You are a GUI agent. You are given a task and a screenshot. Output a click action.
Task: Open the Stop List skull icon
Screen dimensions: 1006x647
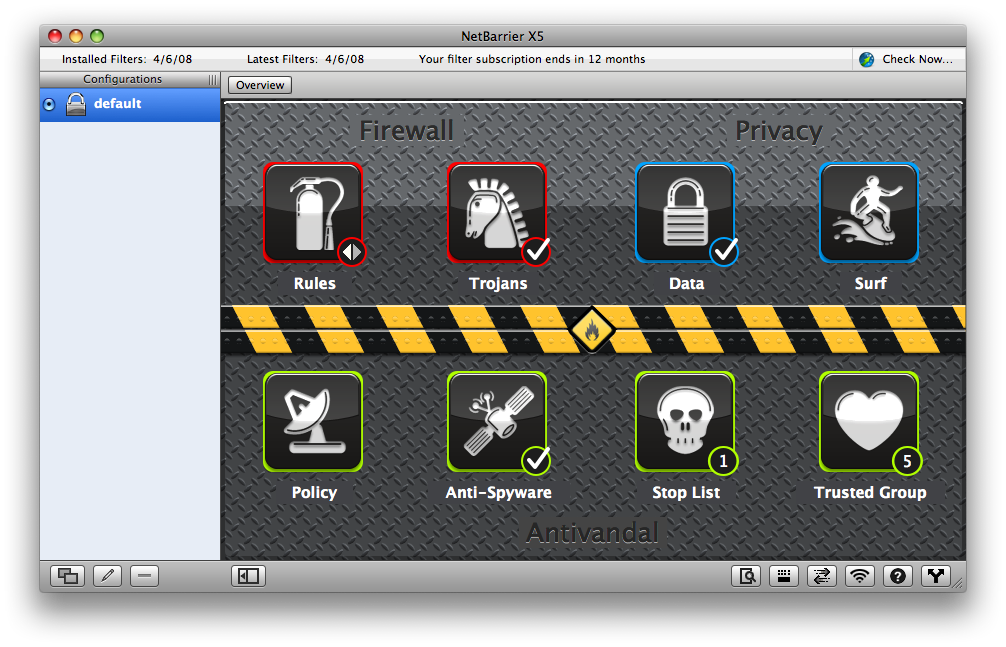[685, 422]
